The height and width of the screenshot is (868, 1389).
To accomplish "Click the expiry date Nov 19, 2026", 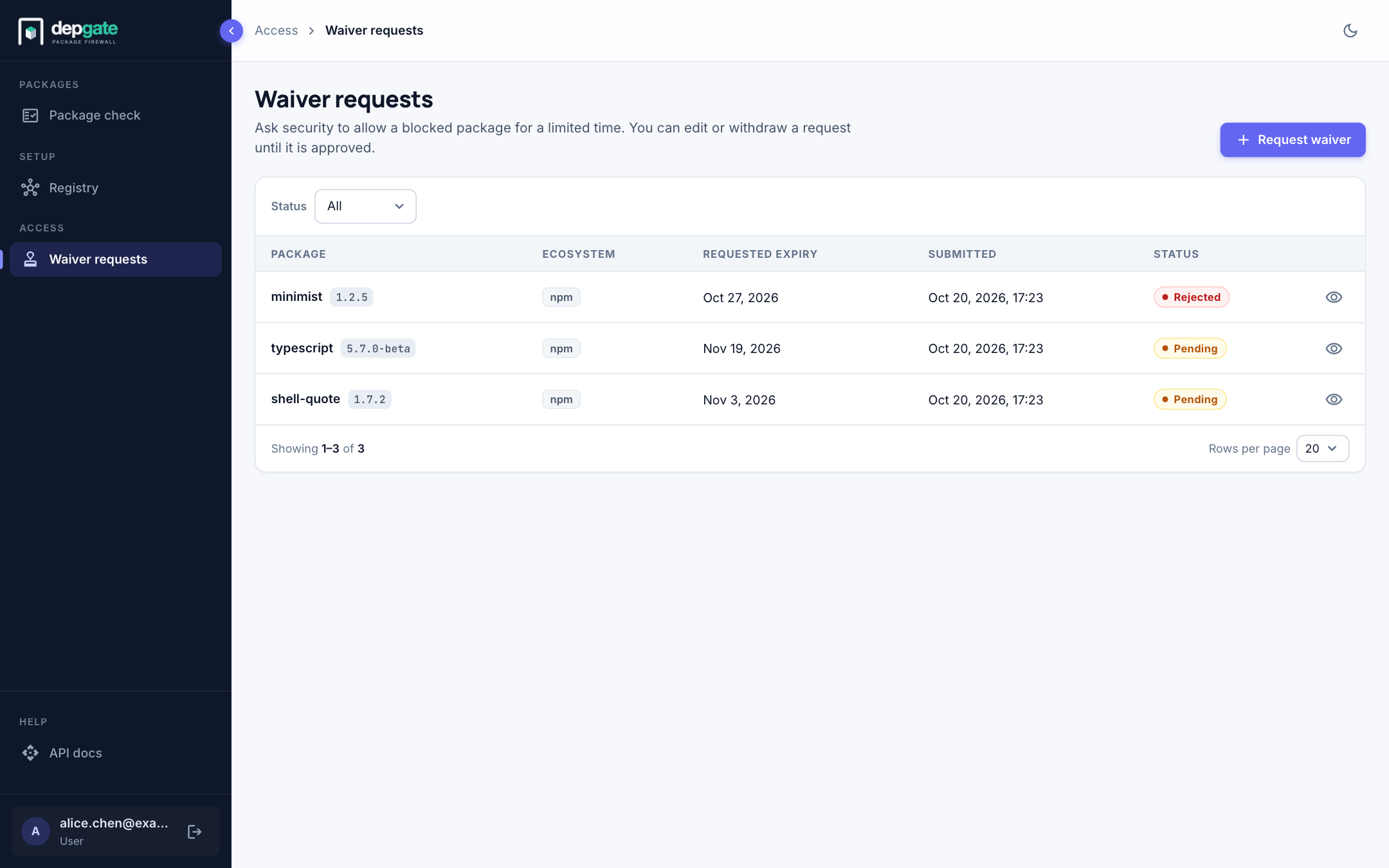I will [x=741, y=348].
